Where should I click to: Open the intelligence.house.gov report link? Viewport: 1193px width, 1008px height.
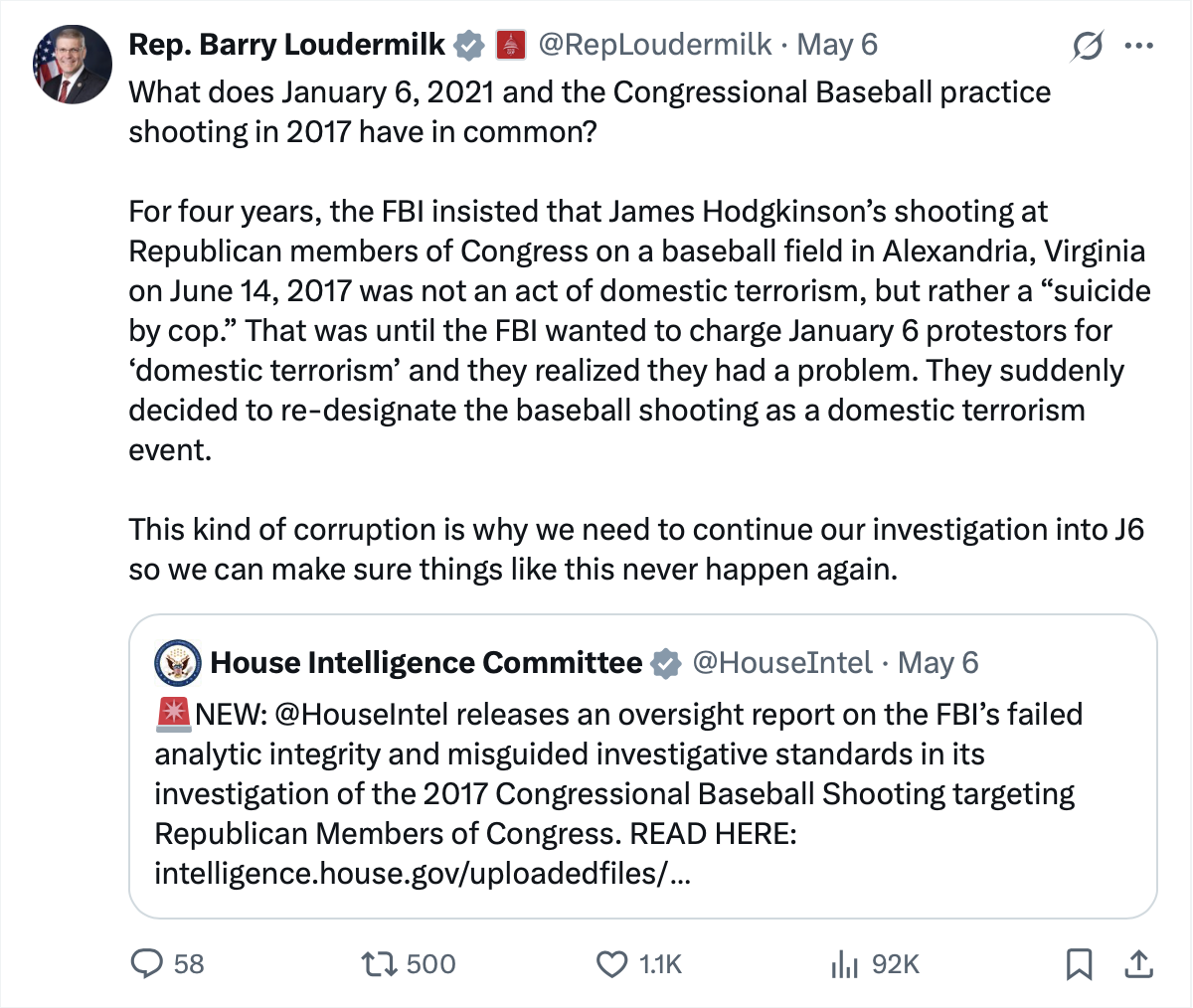tap(422, 874)
